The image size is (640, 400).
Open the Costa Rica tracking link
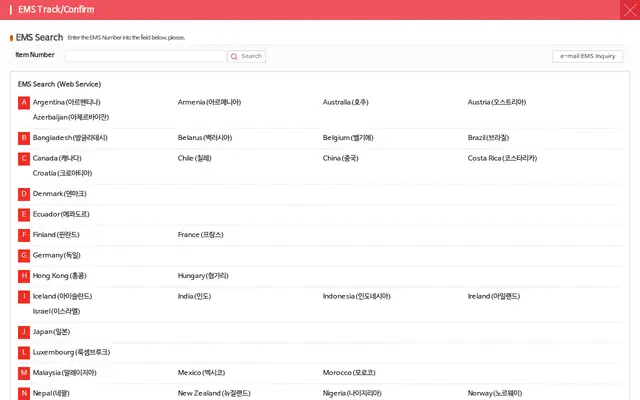(x=502, y=158)
